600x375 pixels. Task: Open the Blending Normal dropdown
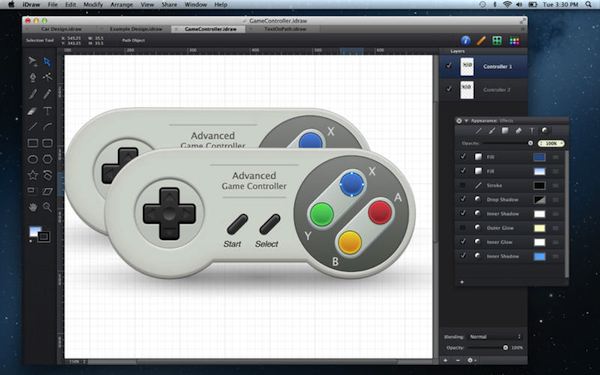(495, 337)
